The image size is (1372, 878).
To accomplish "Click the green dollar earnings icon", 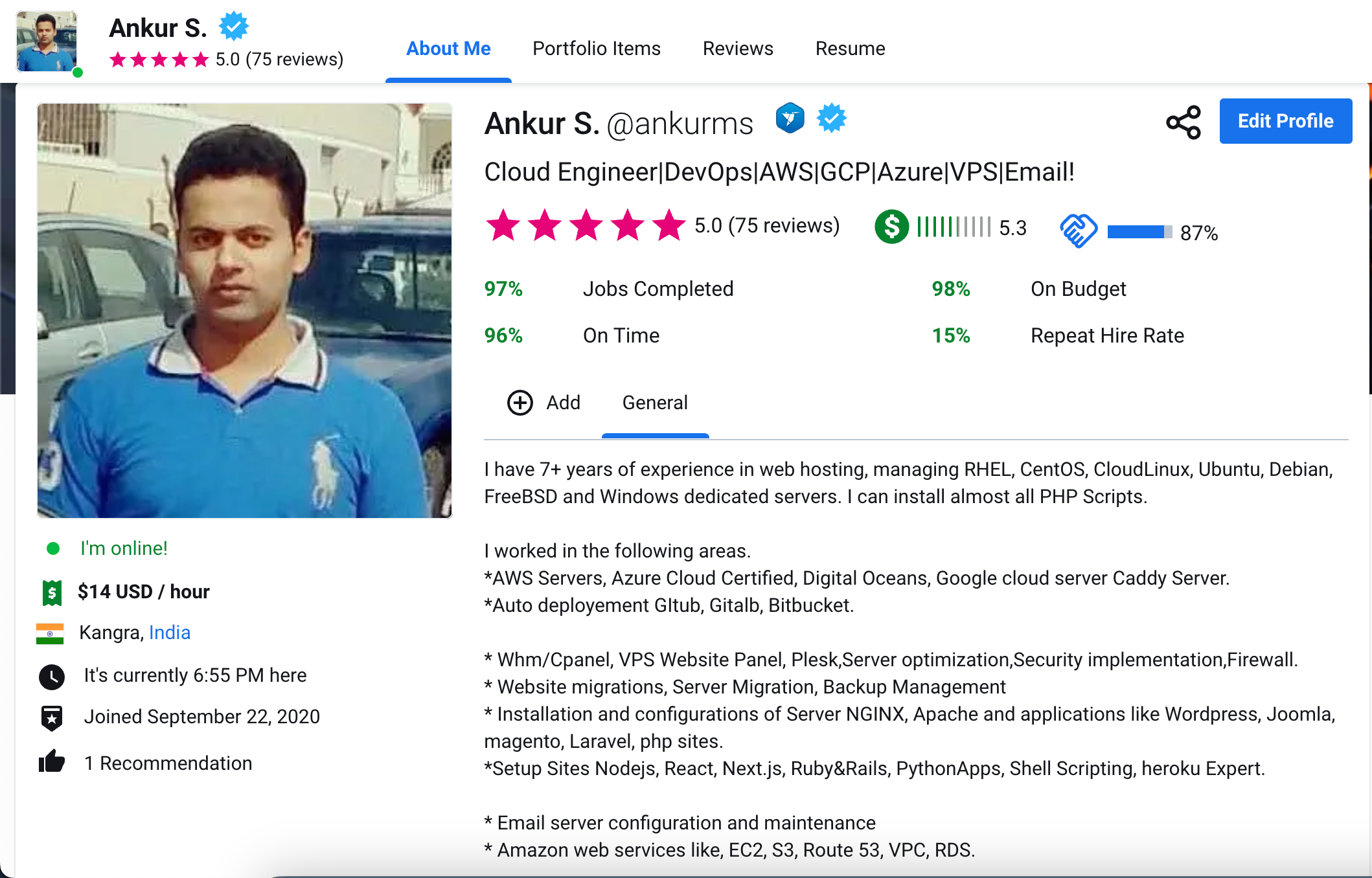I will [891, 227].
